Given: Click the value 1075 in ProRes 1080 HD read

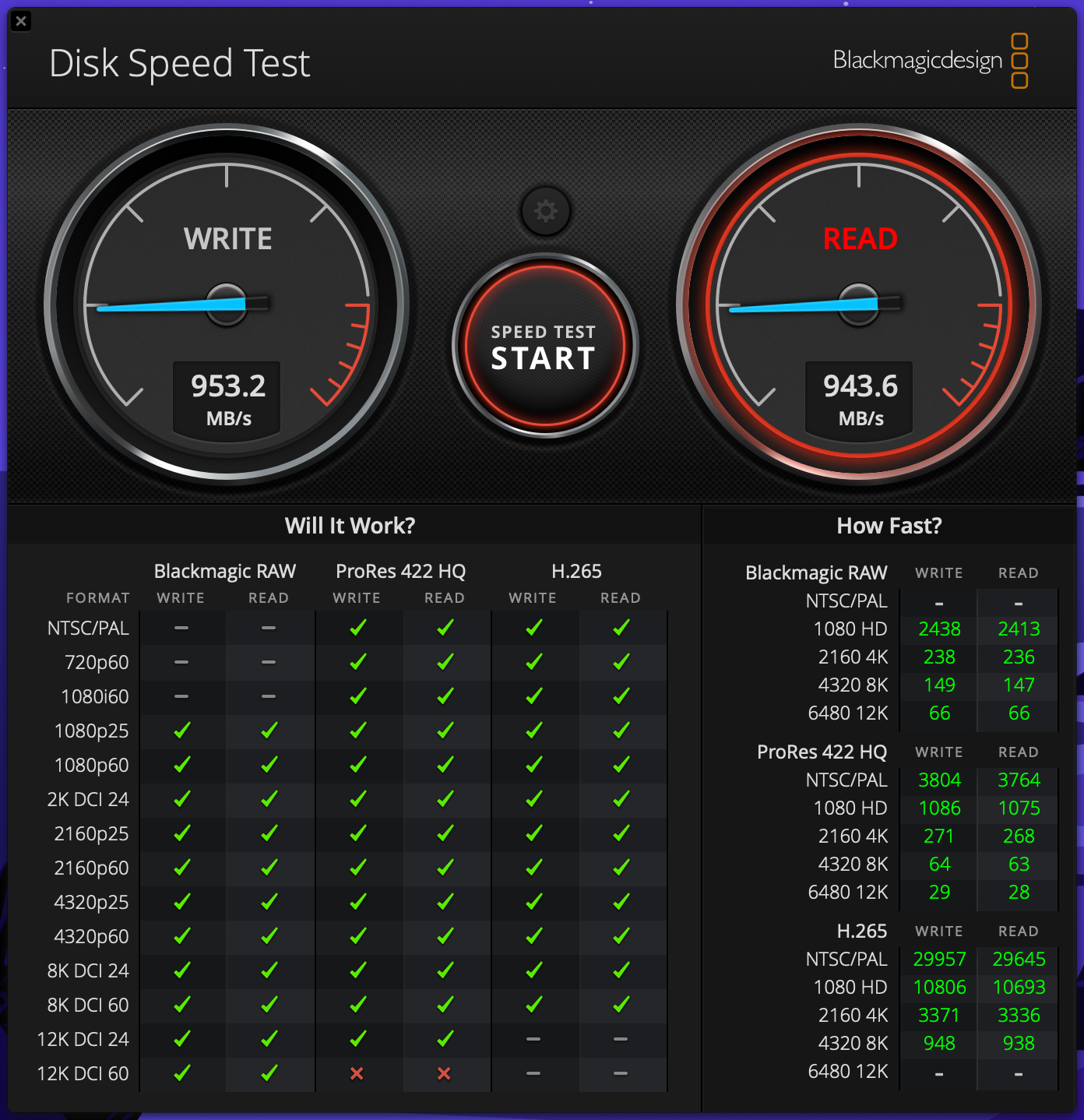Looking at the screenshot, I should click(1019, 808).
